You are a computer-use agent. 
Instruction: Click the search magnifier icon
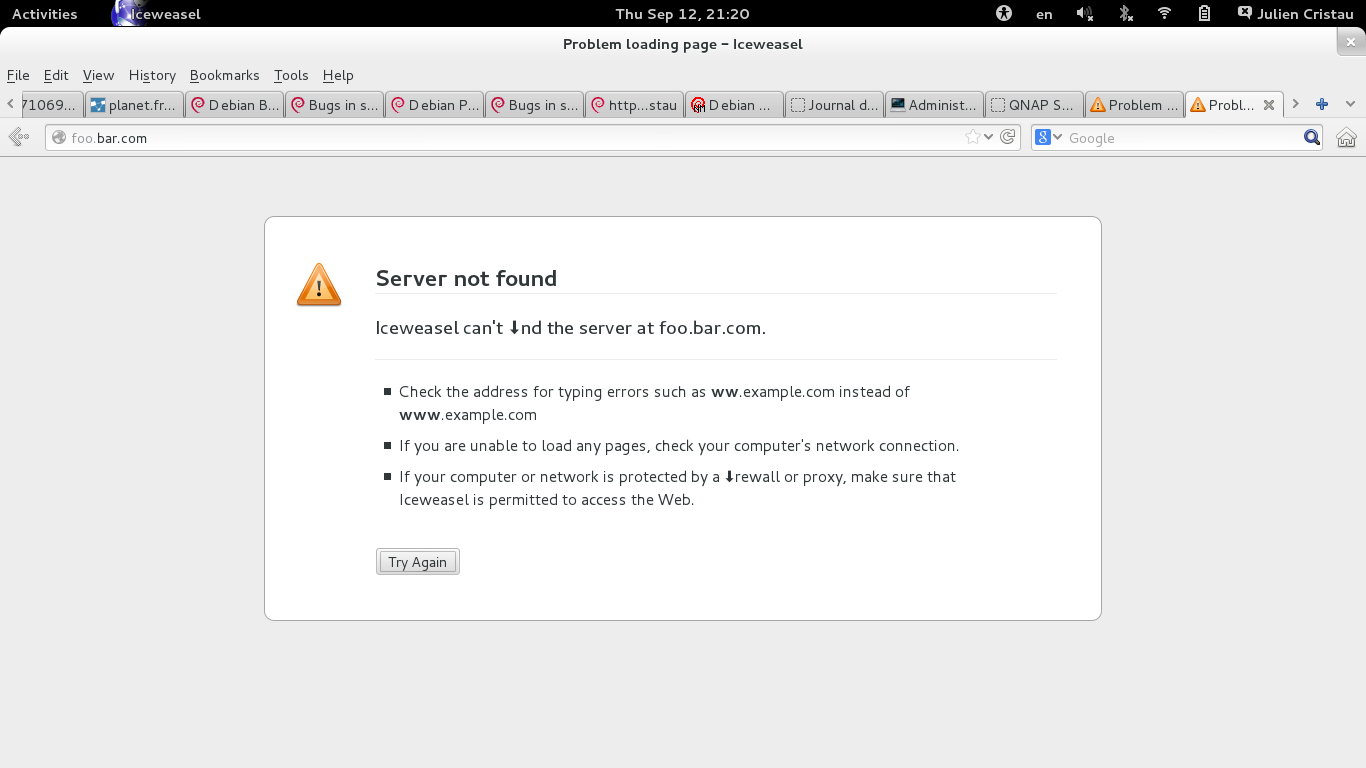(x=1312, y=137)
